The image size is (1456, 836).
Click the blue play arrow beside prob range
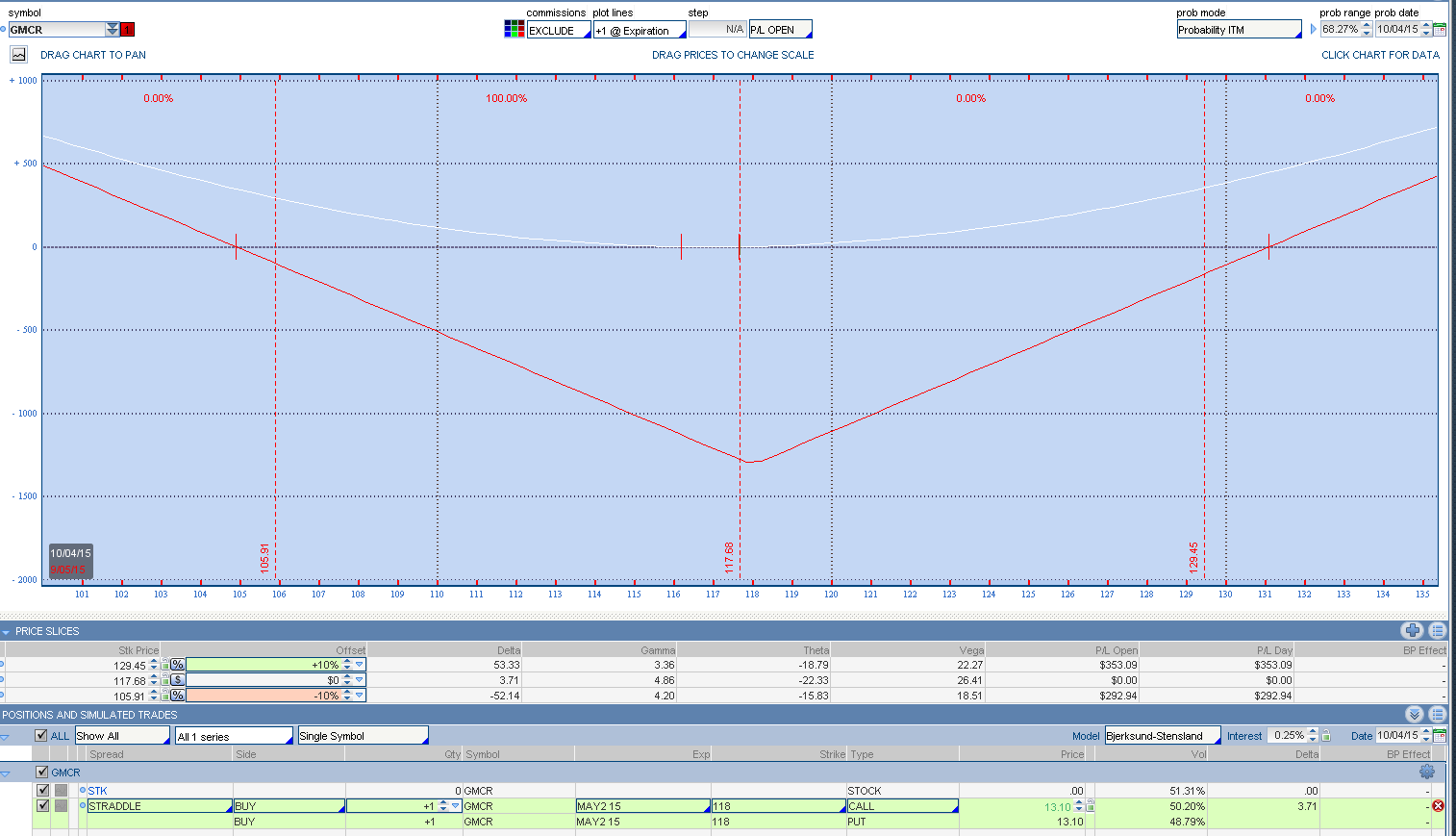[1313, 30]
